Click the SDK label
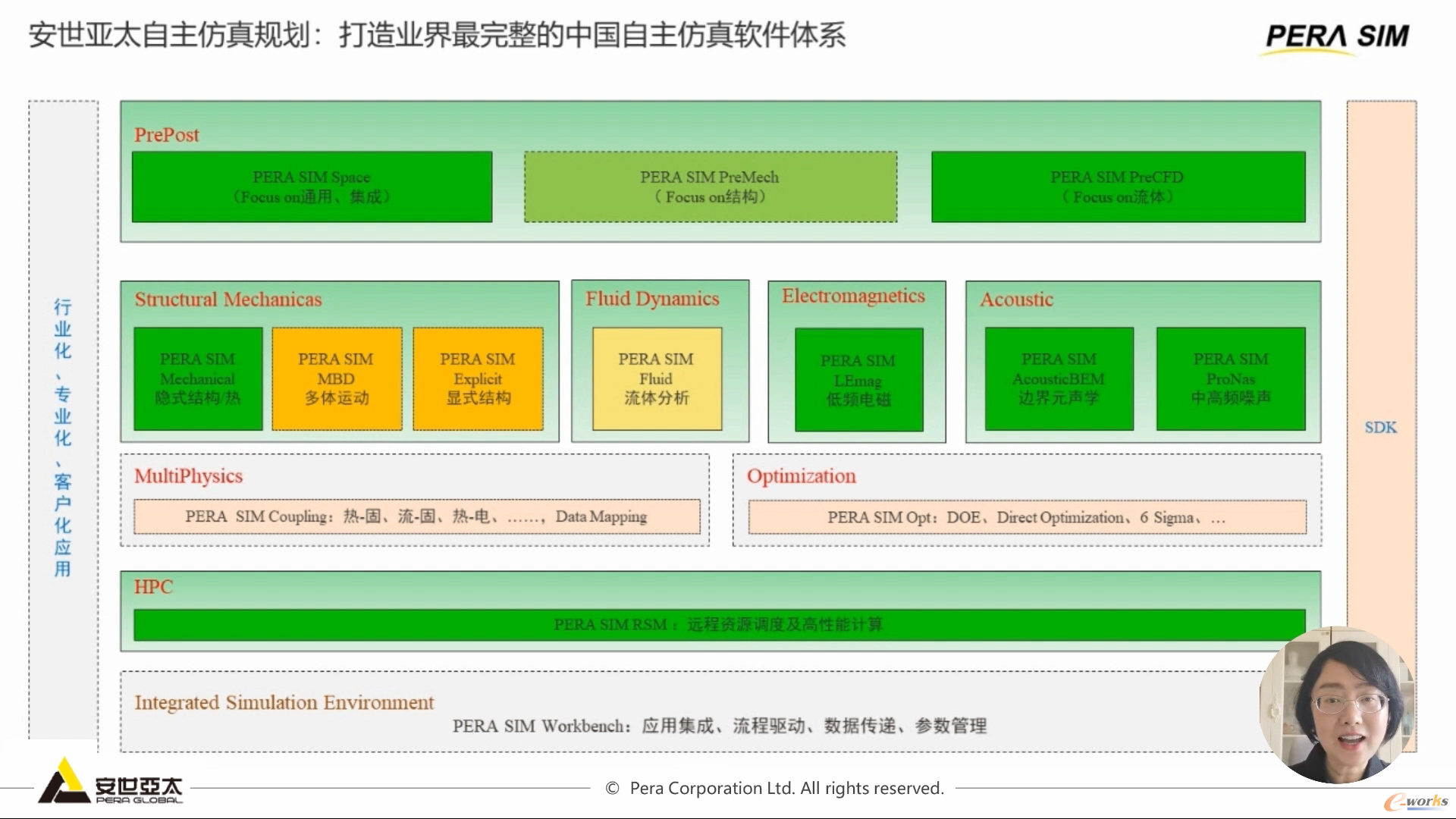1456x819 pixels. 1381,427
